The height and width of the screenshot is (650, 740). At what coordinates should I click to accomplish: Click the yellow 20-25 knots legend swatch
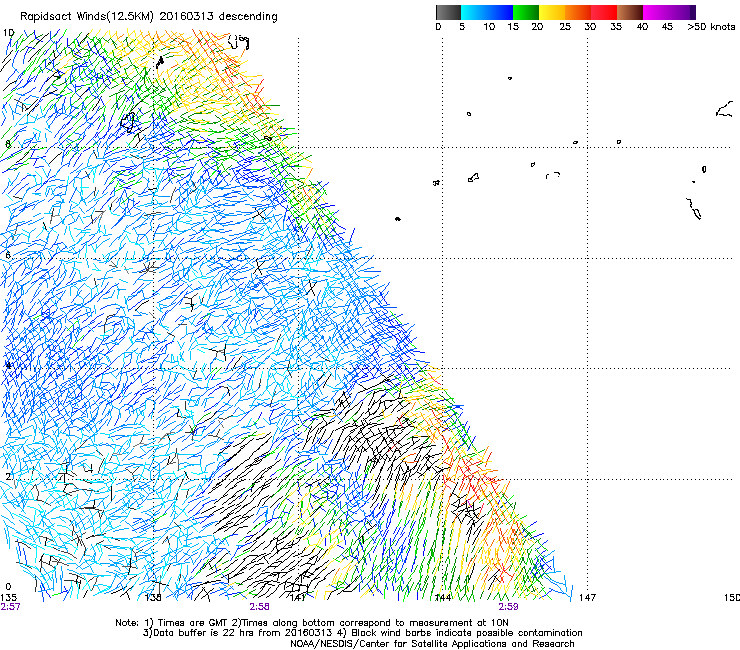[552, 12]
